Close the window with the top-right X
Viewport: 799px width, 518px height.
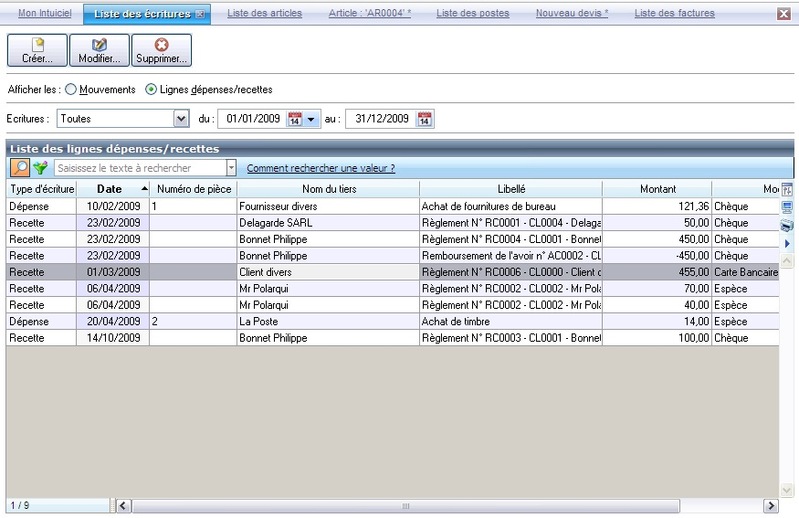tap(784, 14)
